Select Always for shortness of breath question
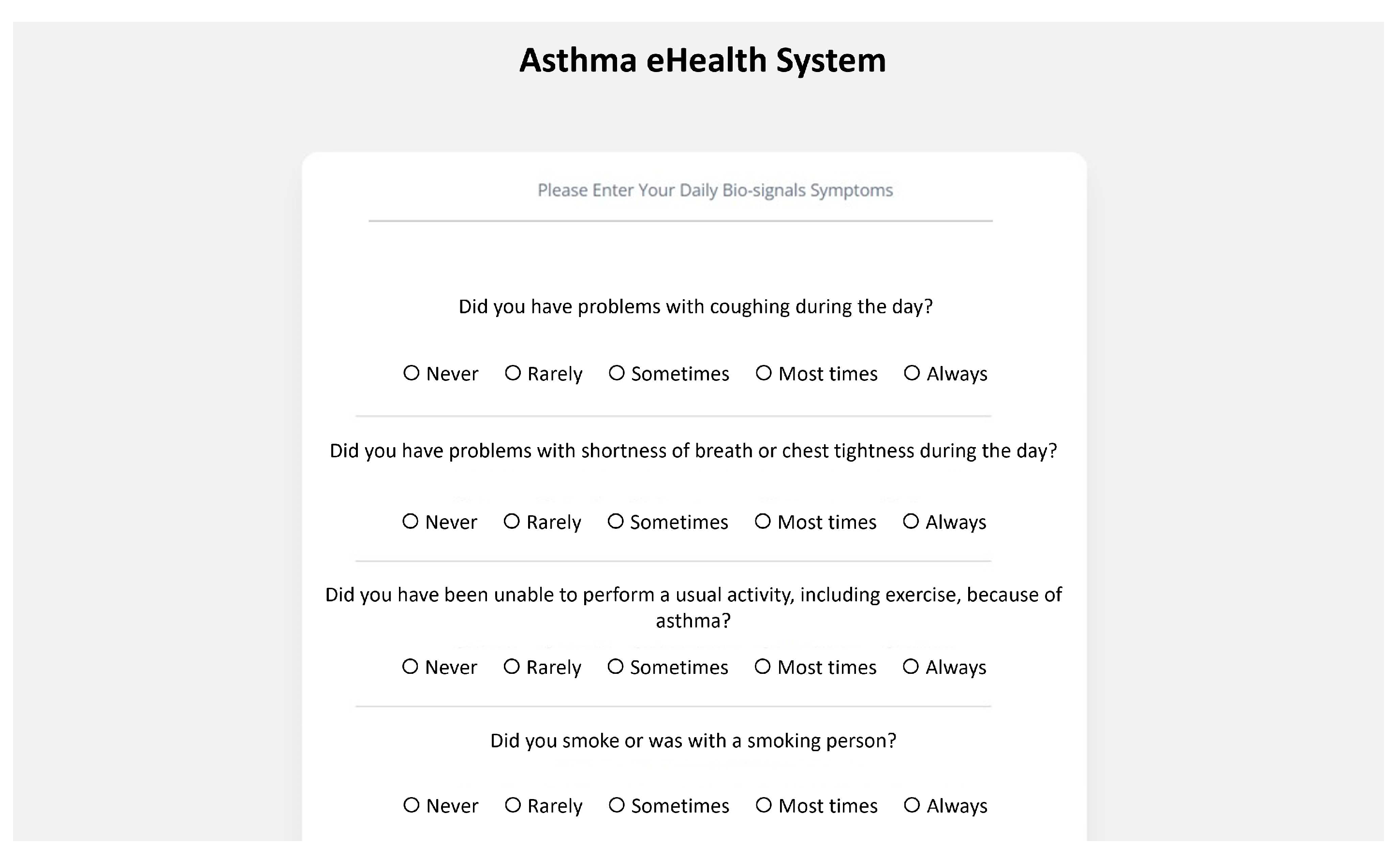Screen dimensions: 1400x858 tap(911, 521)
